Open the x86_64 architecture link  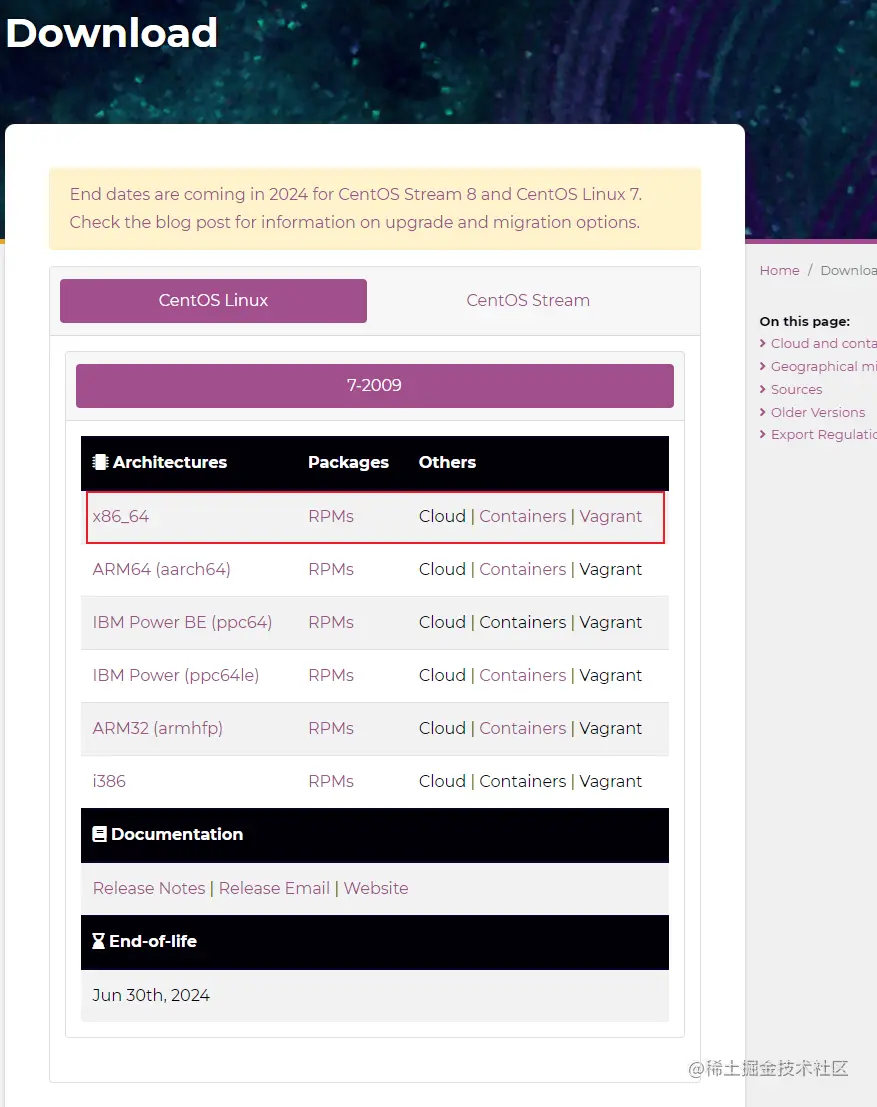coord(121,517)
